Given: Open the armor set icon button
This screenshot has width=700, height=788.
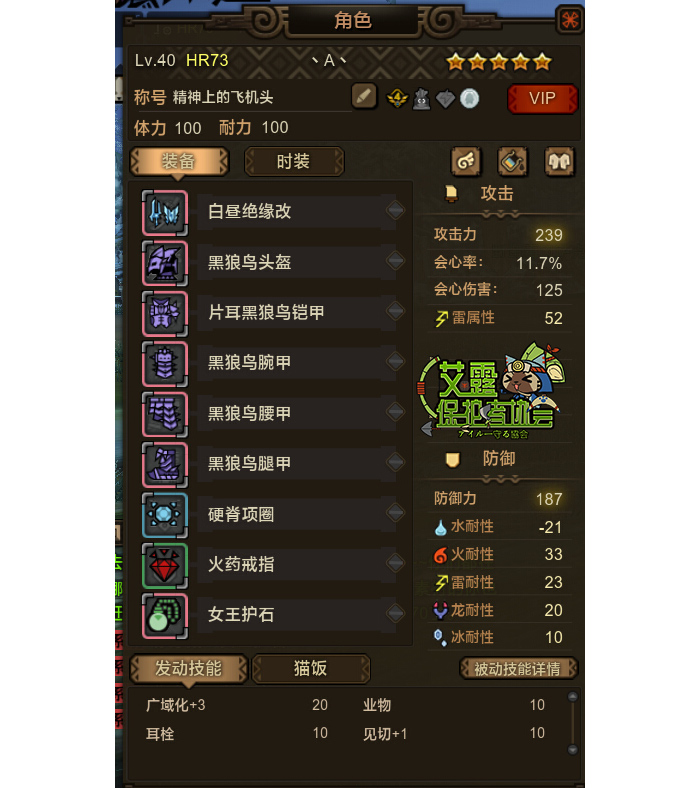Looking at the screenshot, I should click(x=559, y=162).
